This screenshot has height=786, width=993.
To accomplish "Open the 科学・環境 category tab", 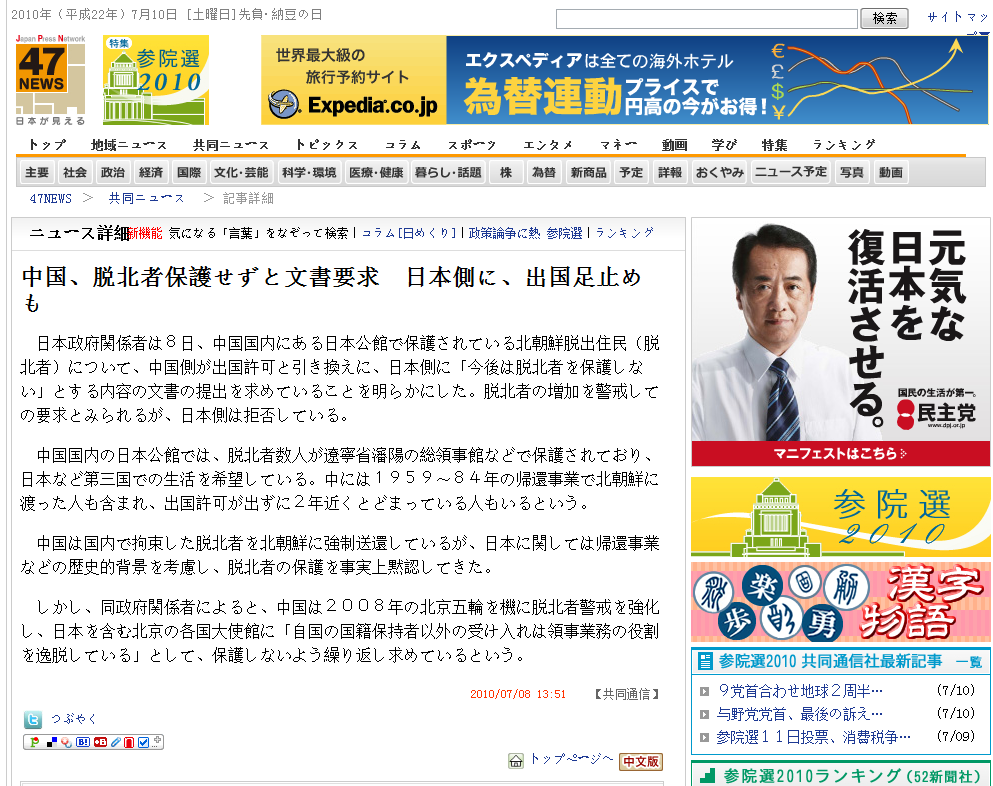I will [308, 172].
